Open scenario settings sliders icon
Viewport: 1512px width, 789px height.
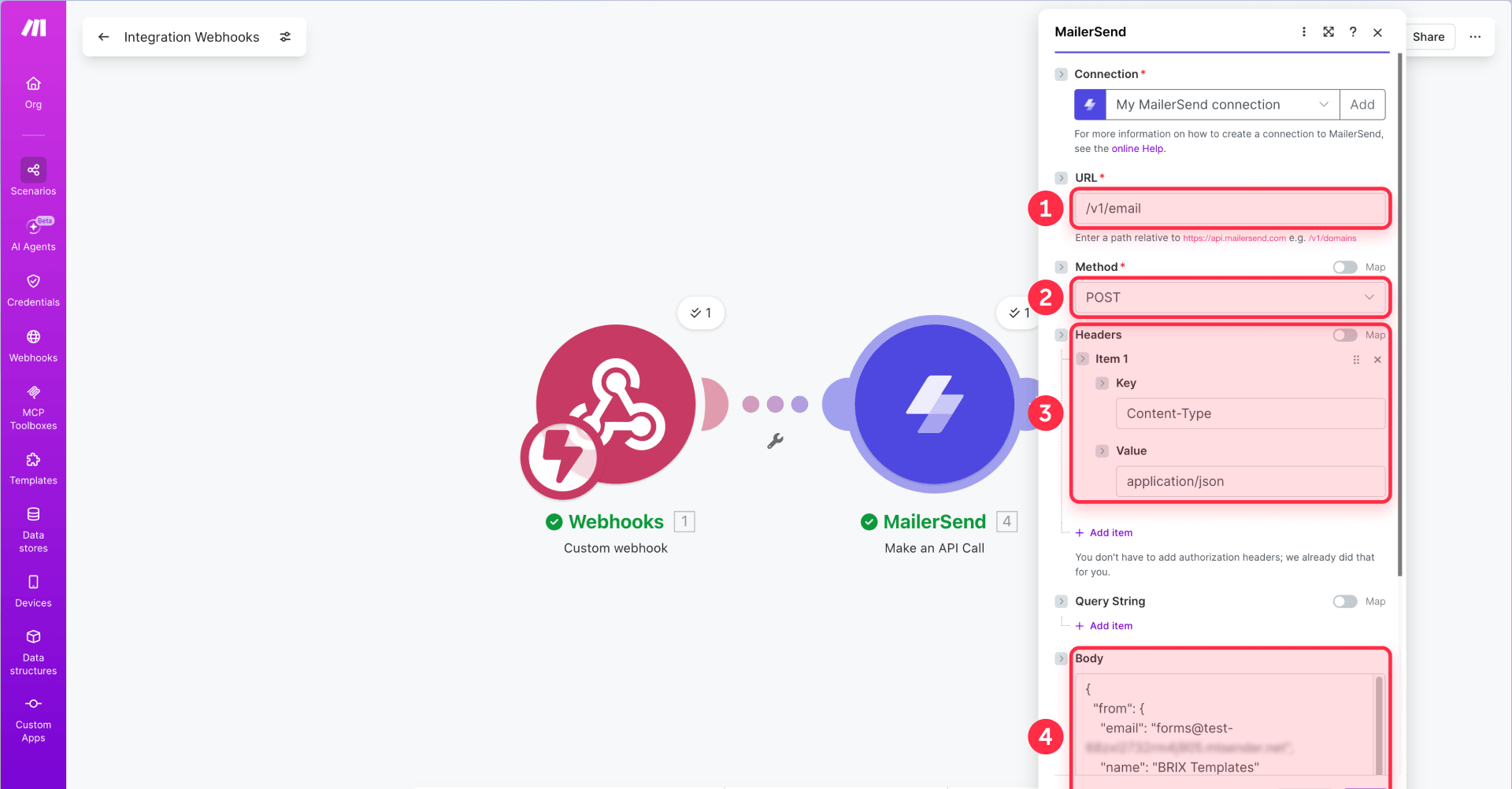(285, 37)
